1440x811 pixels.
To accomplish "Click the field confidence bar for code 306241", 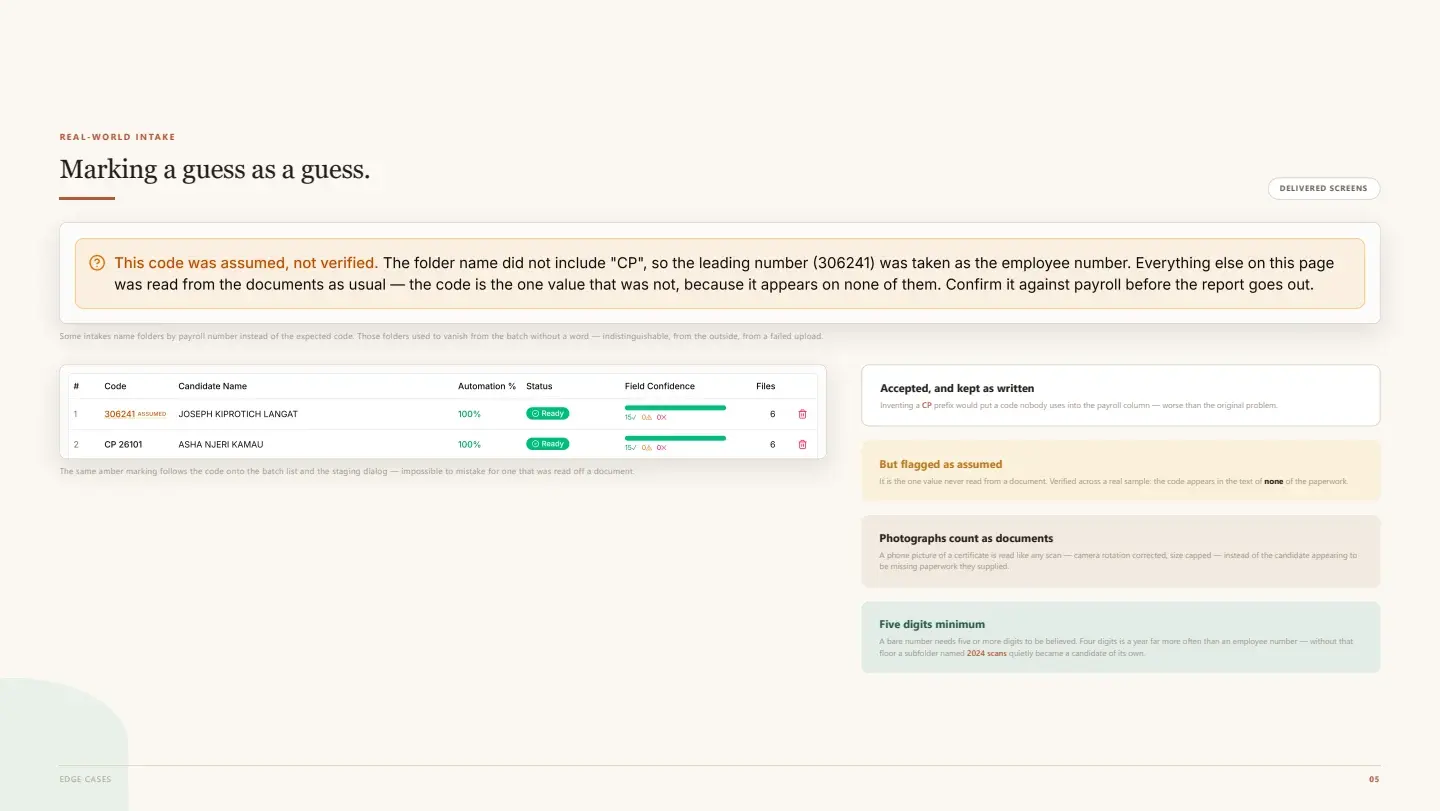I will (x=675, y=408).
